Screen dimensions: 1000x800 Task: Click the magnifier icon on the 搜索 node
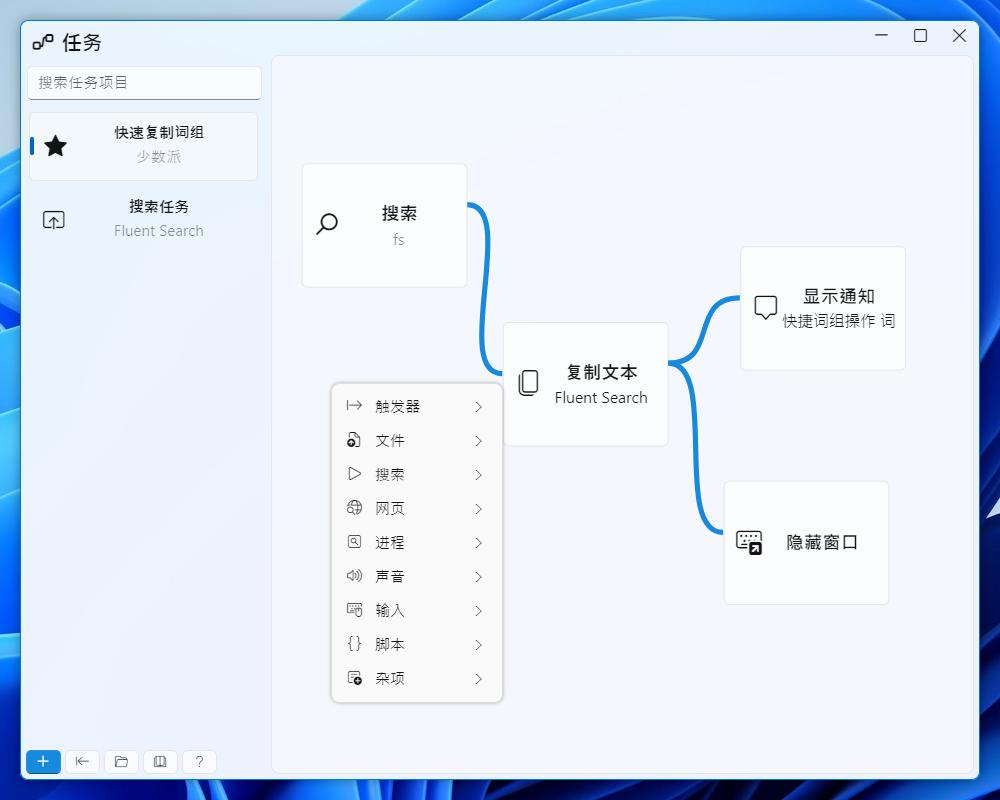tap(327, 224)
